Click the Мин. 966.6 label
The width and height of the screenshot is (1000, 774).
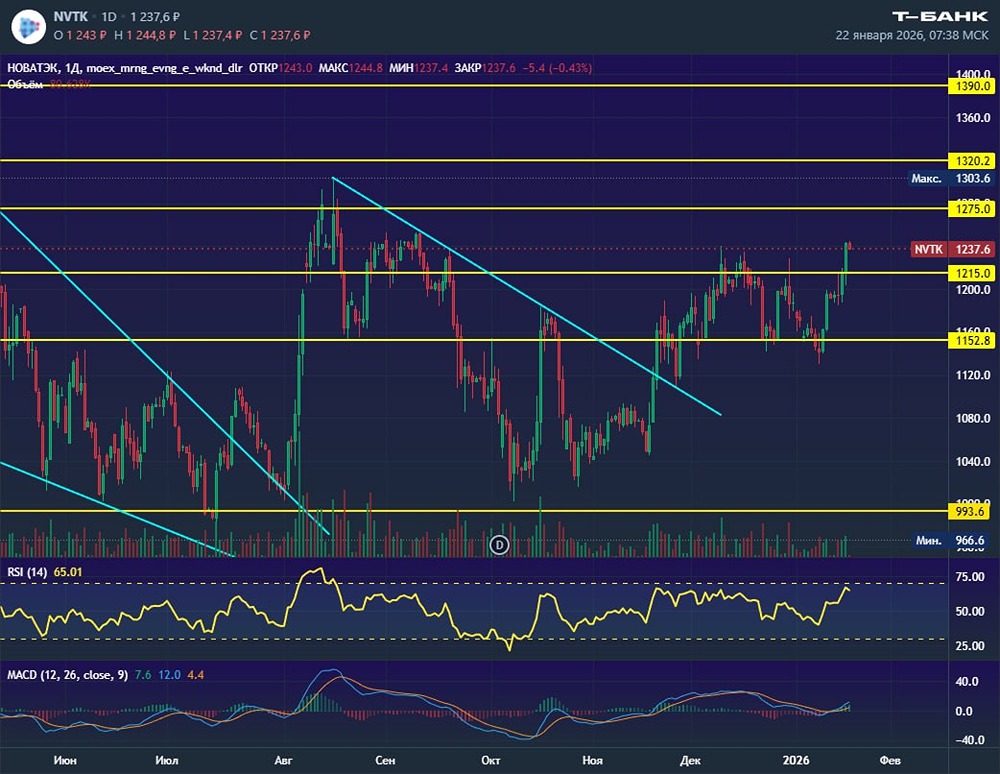click(952, 541)
